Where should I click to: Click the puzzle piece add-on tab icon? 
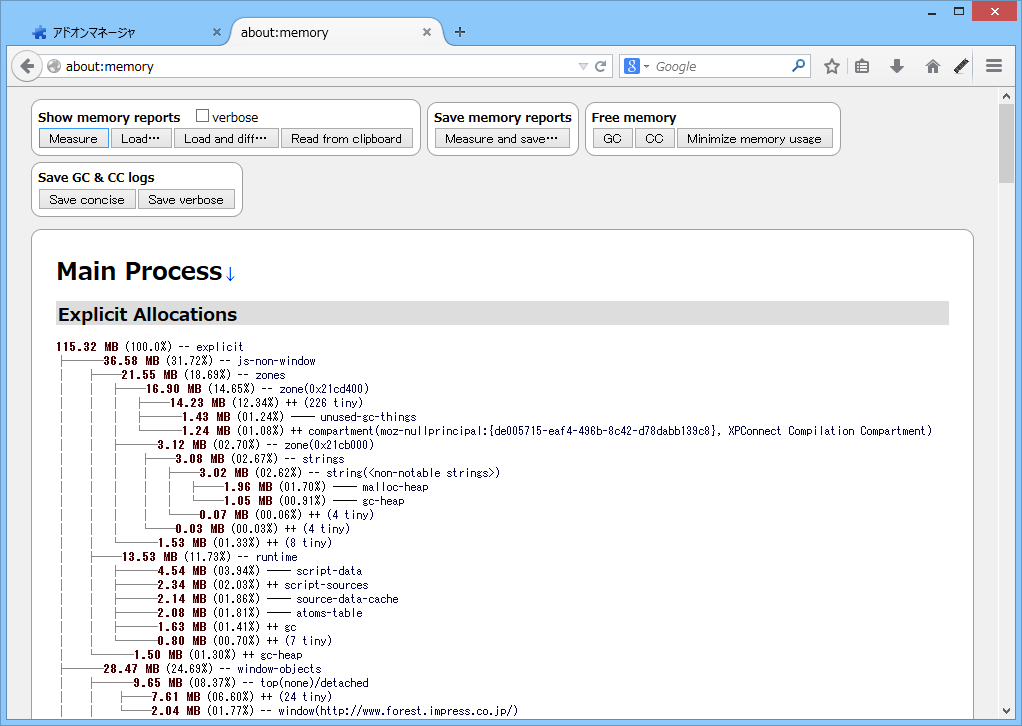pyautogui.click(x=39, y=32)
